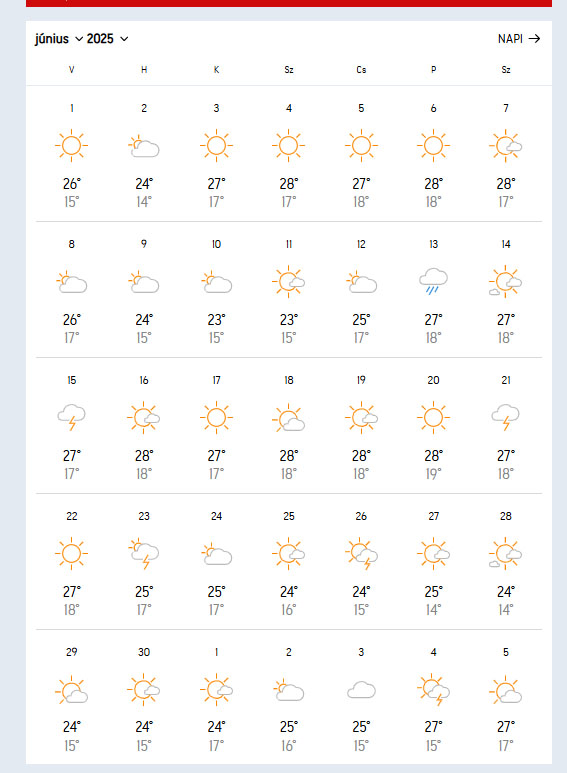Select the thunderstorm icon on June 15
The image size is (567, 773).
tap(71, 418)
